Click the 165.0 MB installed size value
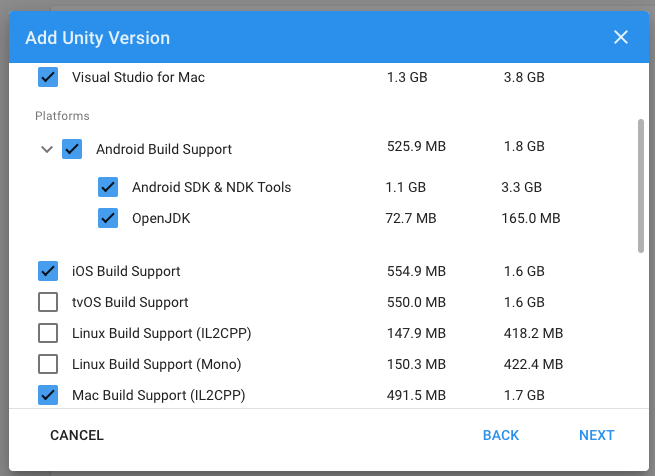 pos(531,218)
